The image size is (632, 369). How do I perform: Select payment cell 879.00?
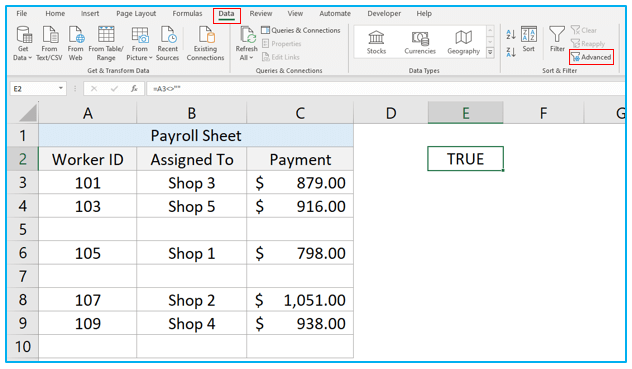(300, 183)
